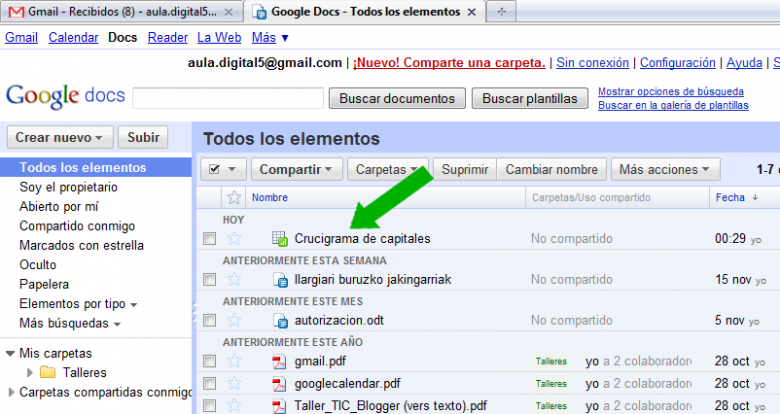Image resolution: width=780 pixels, height=414 pixels.
Task: Click ¡Nuevo! Comparte una carpeta link
Action: coord(449,63)
